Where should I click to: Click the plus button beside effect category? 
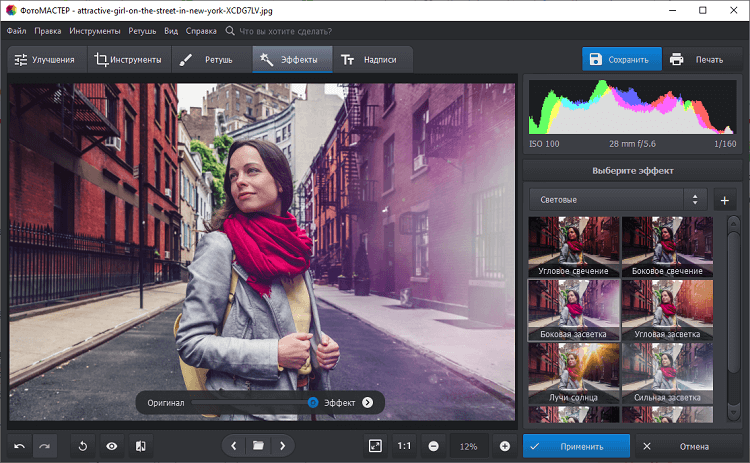(724, 199)
